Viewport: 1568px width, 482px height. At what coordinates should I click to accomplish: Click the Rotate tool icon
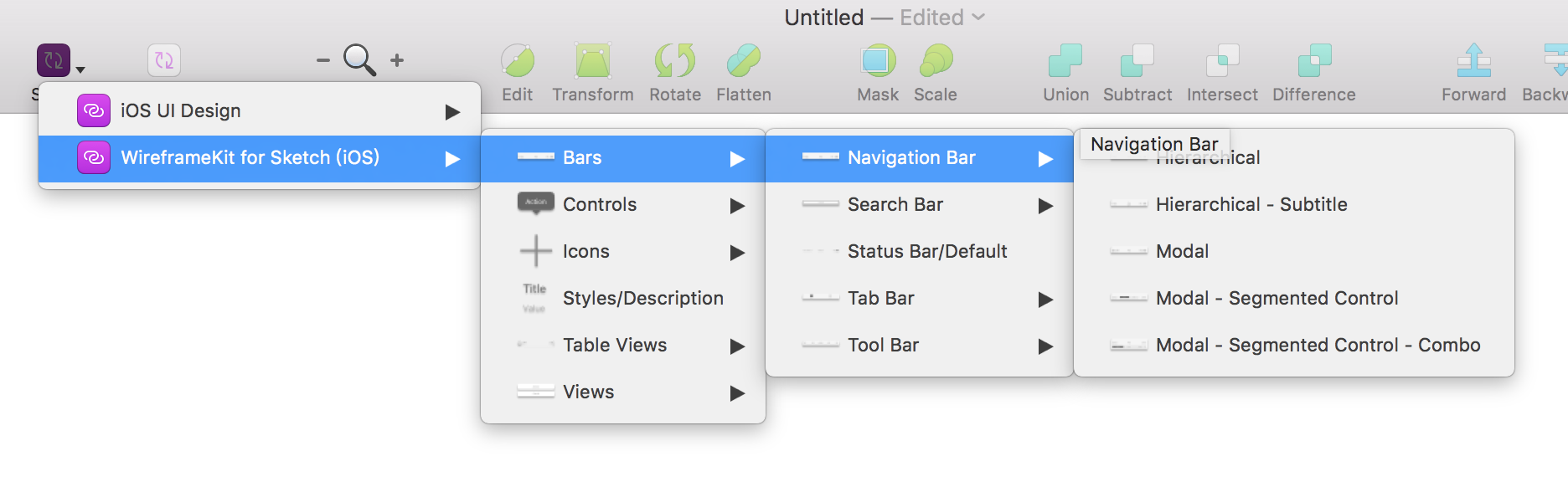(675, 60)
